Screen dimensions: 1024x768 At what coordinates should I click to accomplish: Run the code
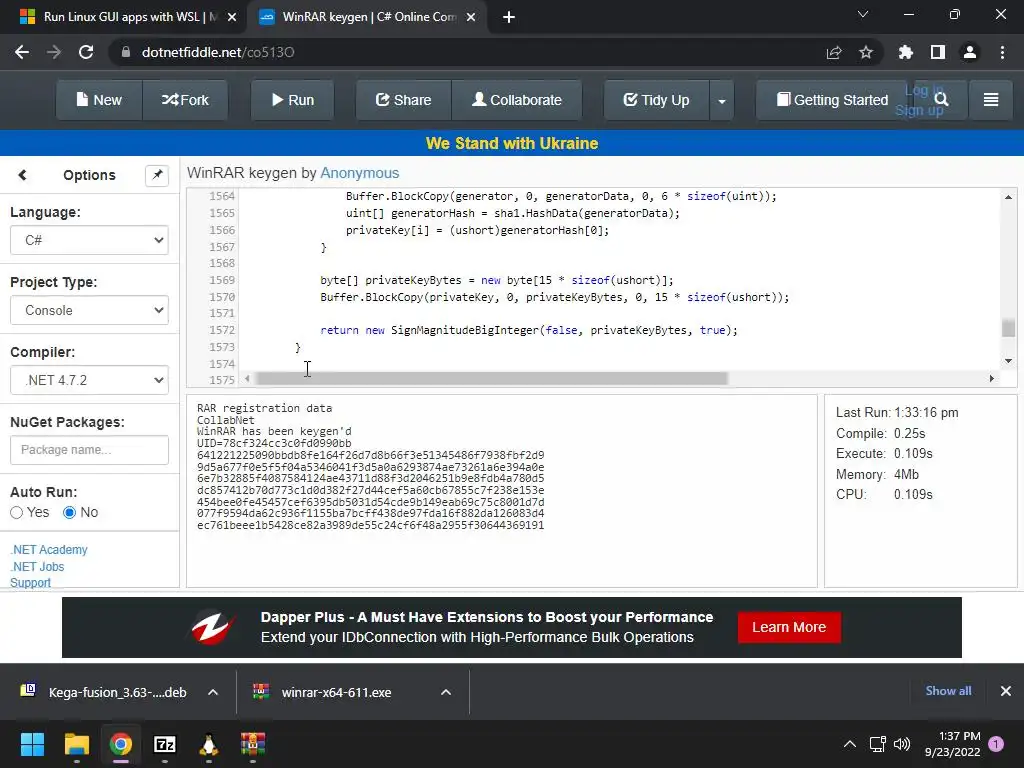tap(293, 100)
